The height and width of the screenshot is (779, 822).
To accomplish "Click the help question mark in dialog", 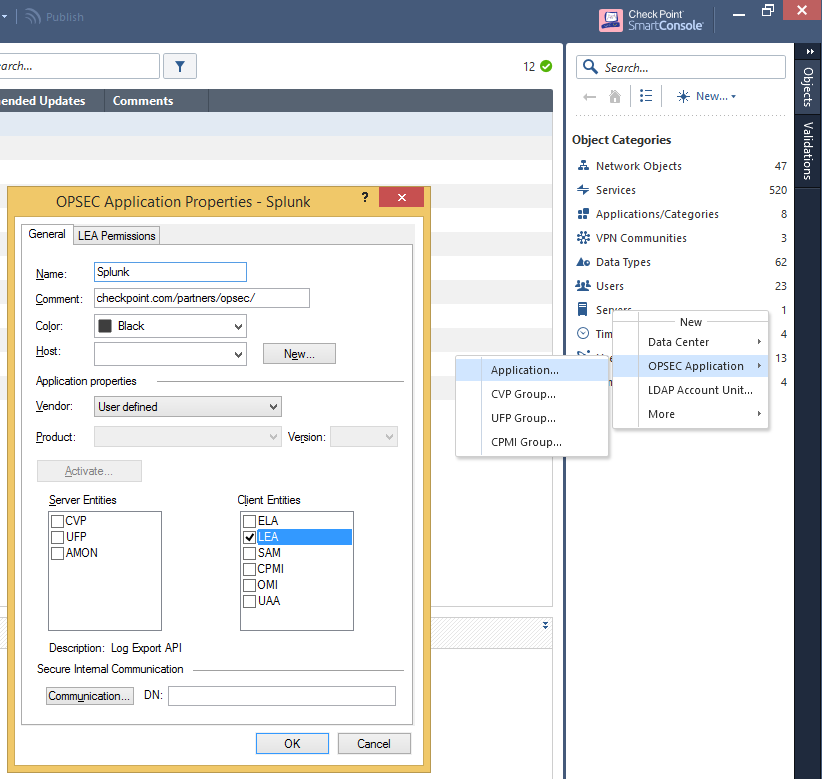I will (365, 197).
